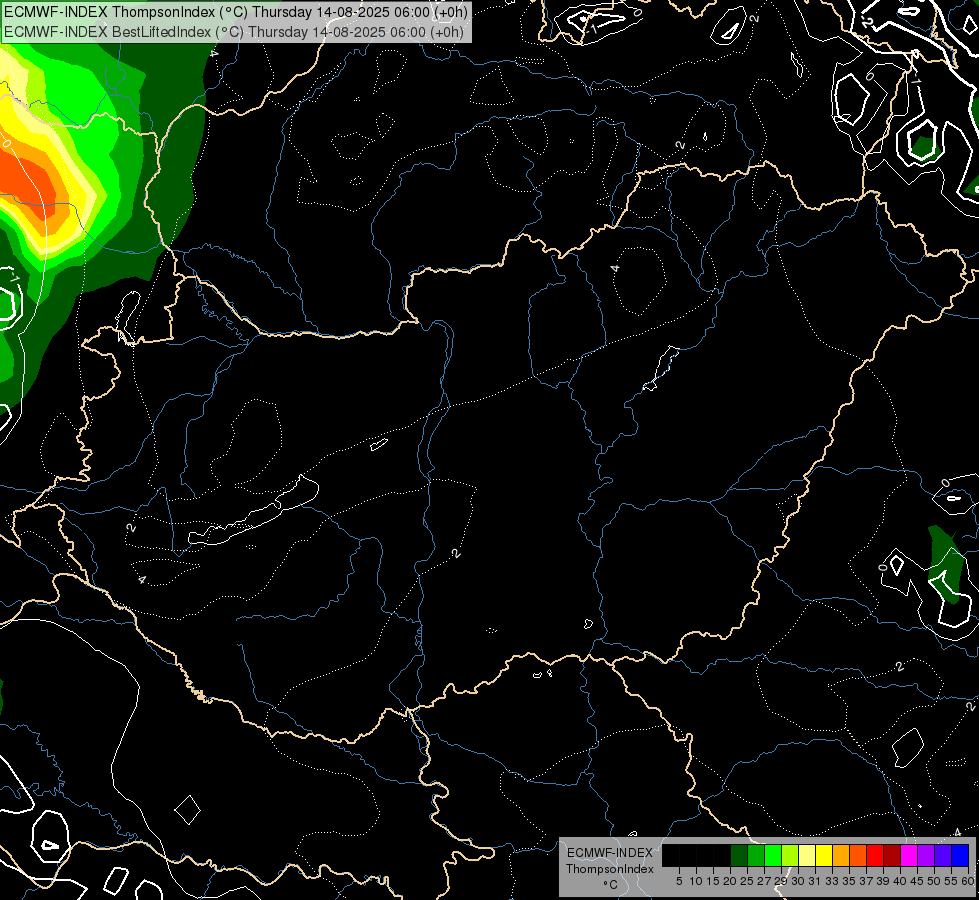
Task: Select the dark green 20–25 legend swatch
Action: [x=739, y=855]
